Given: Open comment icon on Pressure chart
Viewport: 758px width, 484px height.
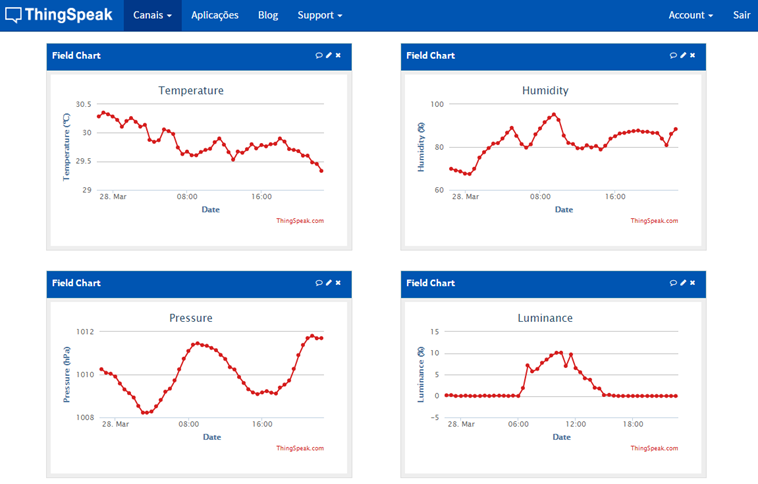Looking at the screenshot, I should pos(319,283).
